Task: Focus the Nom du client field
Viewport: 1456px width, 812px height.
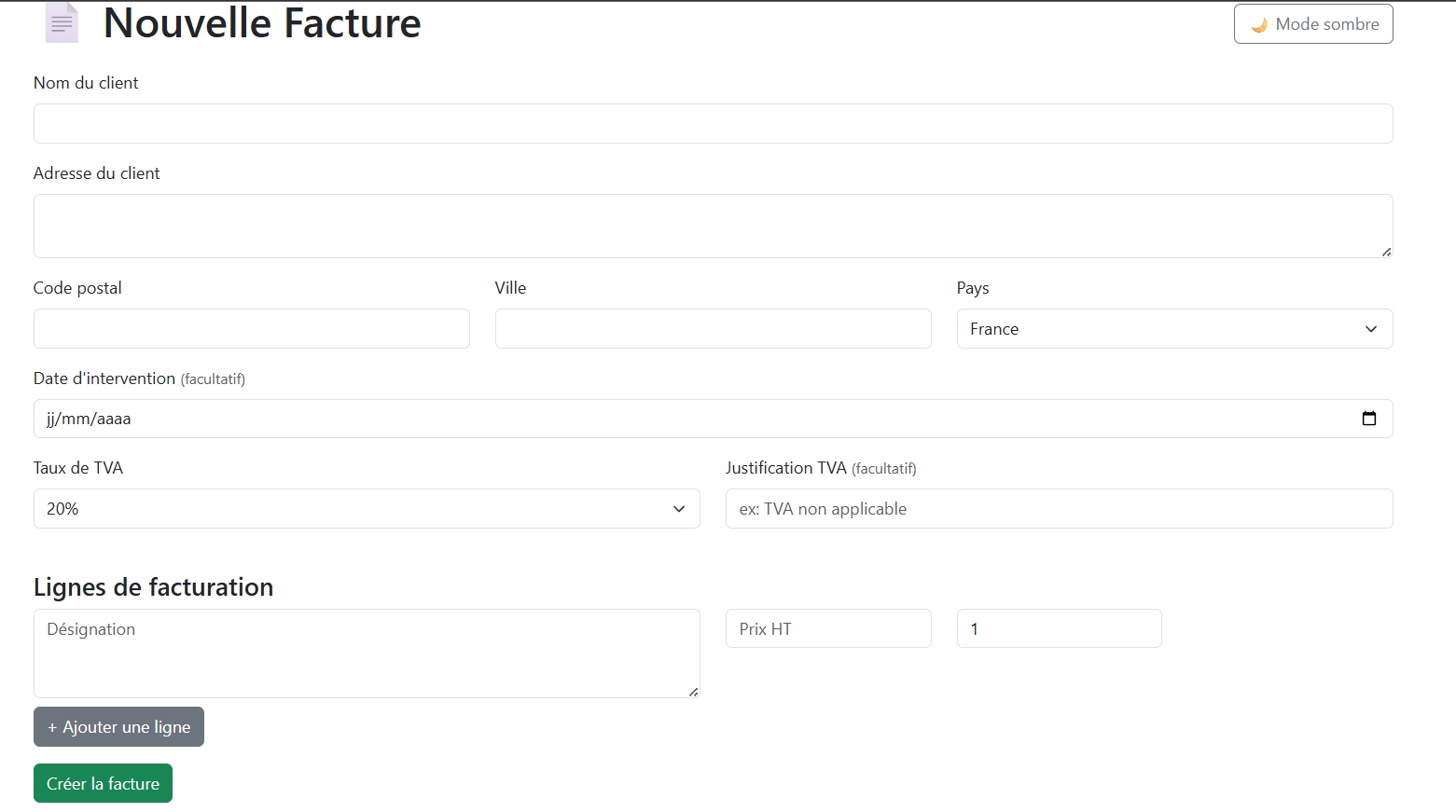Action: tap(713, 124)
